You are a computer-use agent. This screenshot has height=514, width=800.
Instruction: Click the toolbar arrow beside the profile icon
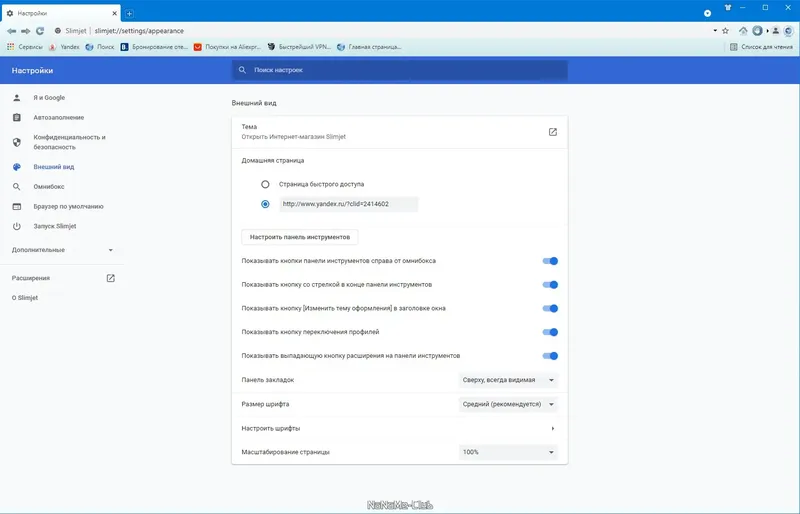(x=767, y=31)
